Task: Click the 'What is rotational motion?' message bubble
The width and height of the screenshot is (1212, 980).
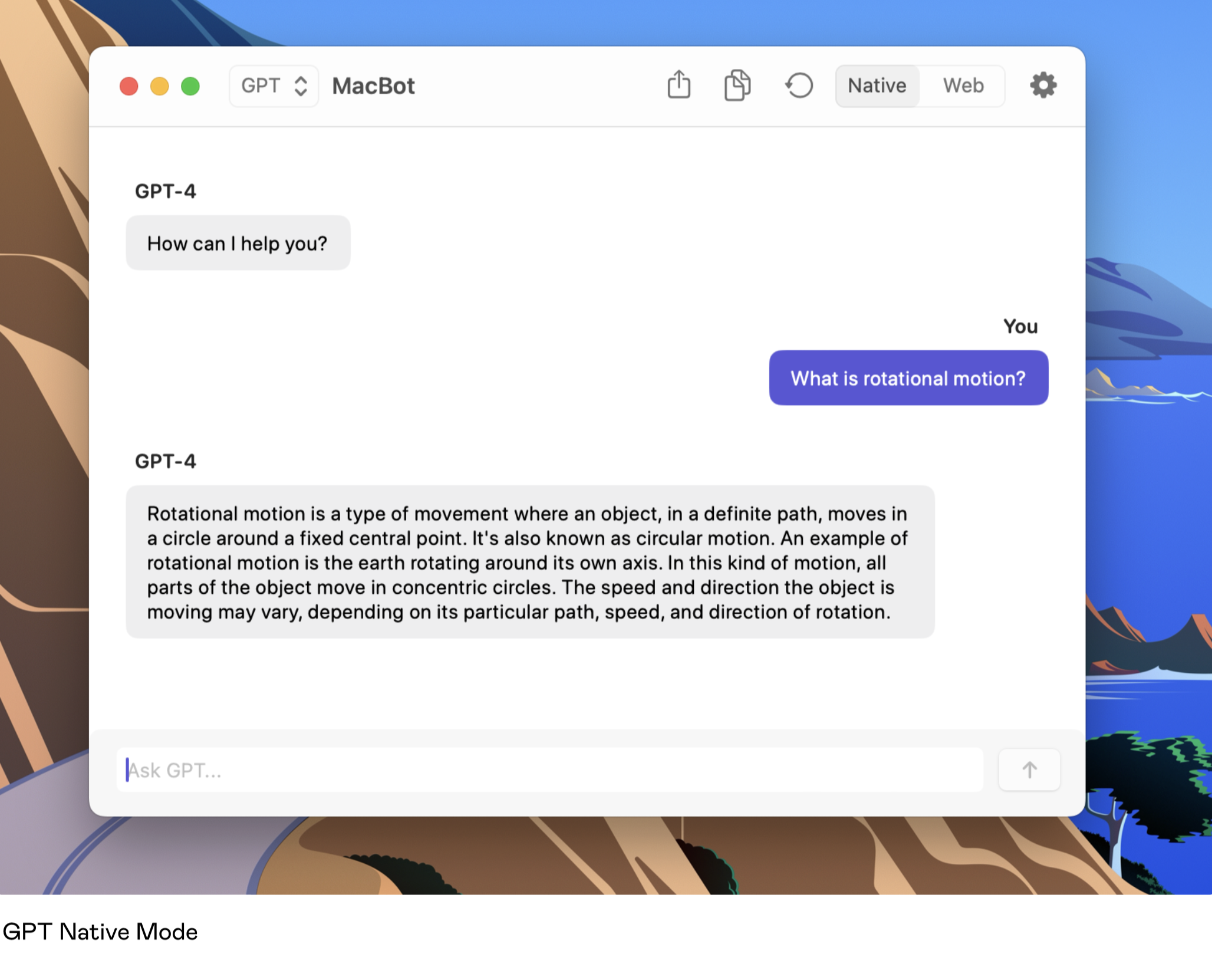Action: tap(908, 378)
